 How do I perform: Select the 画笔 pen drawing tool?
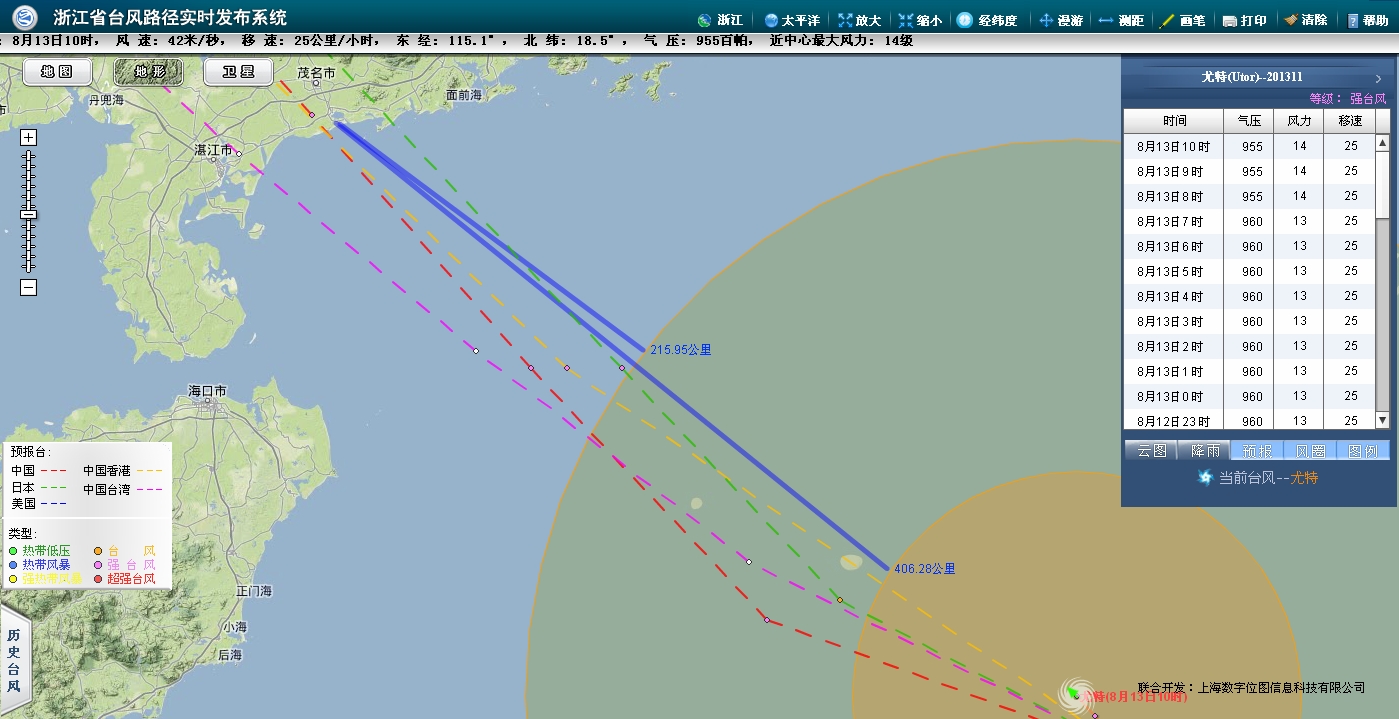pos(1167,20)
